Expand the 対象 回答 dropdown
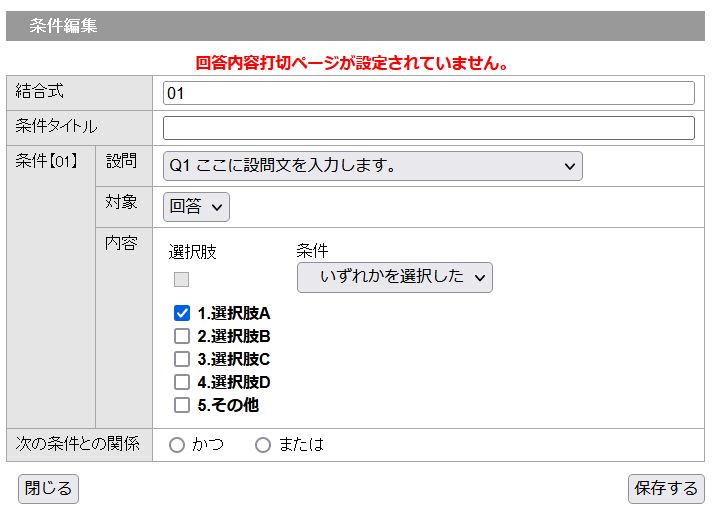Screen dimensions: 712x511 [196, 207]
